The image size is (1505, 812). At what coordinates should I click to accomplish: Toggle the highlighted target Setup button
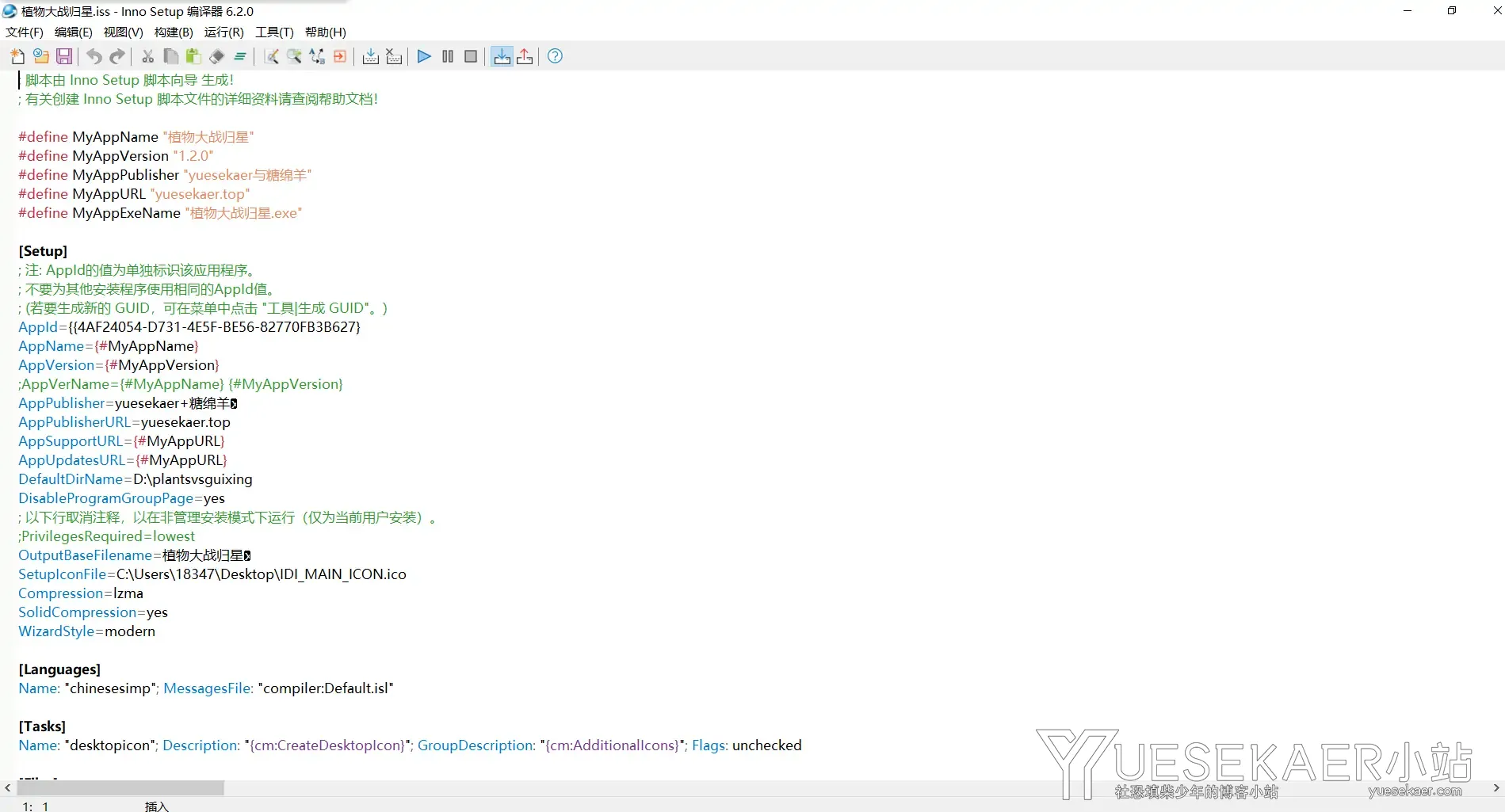pos(502,56)
